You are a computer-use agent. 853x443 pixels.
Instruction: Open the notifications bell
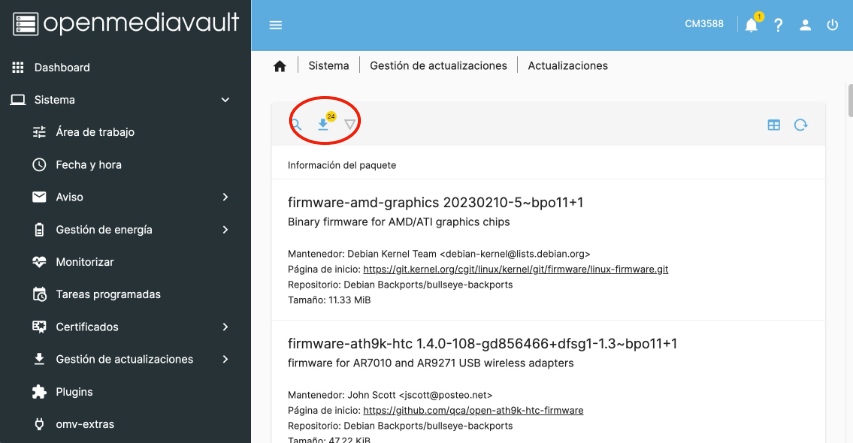751,25
